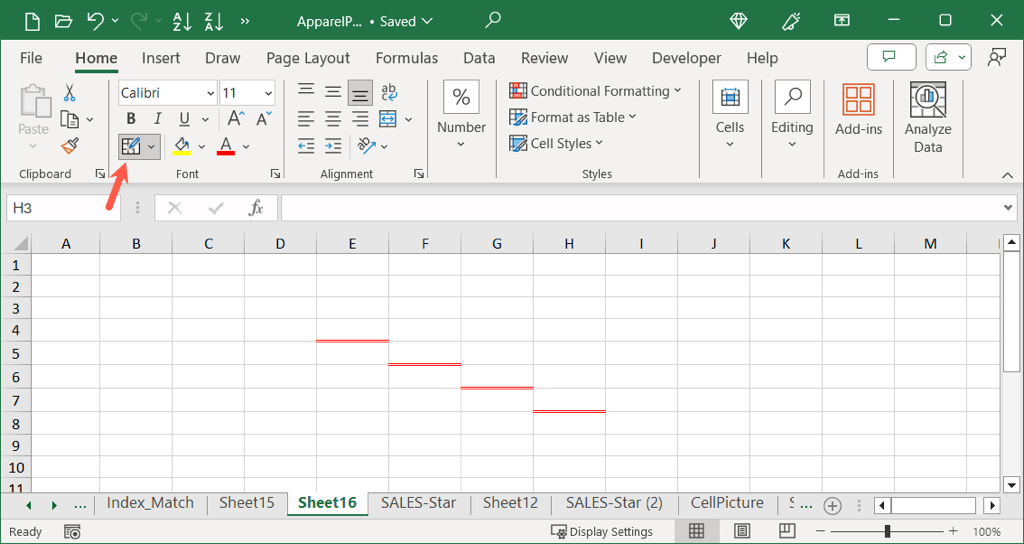Screen dimensions: 1024x544
Task: Click the Format Painter brush icon
Action: (69, 146)
